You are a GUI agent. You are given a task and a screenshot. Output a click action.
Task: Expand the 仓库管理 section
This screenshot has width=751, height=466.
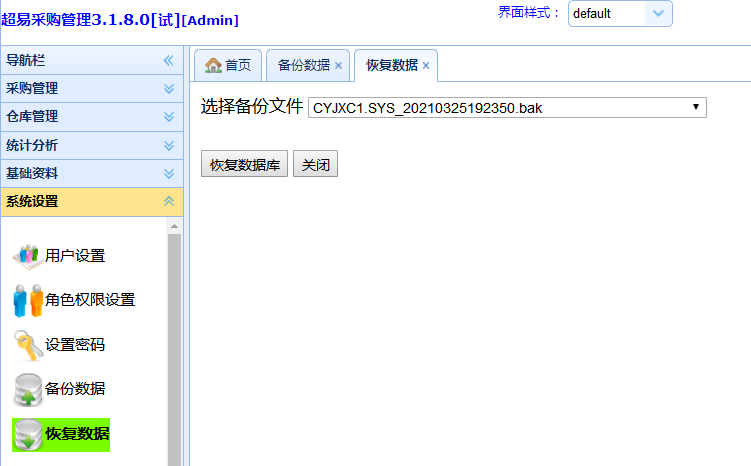click(x=168, y=116)
